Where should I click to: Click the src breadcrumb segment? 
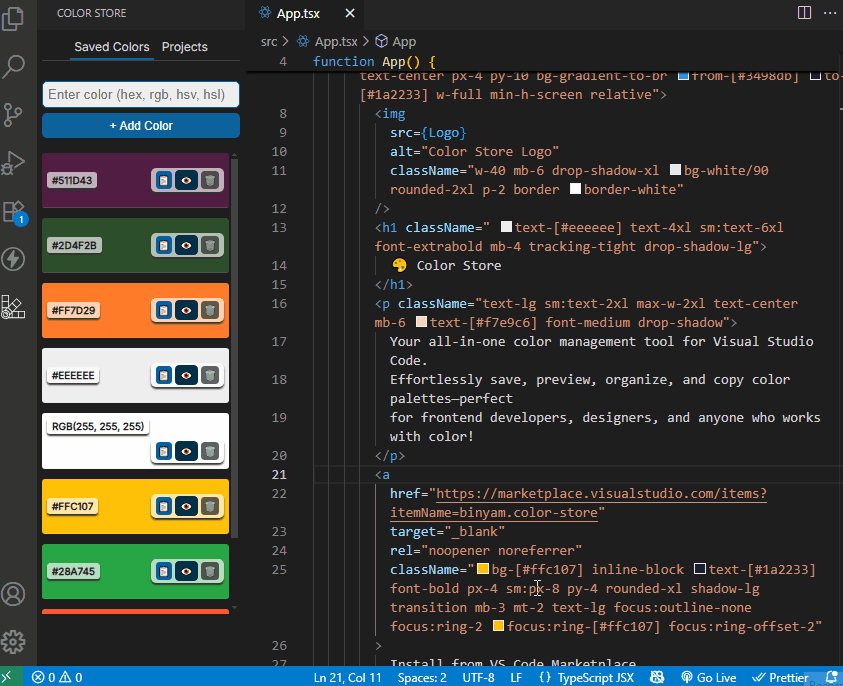(x=269, y=41)
